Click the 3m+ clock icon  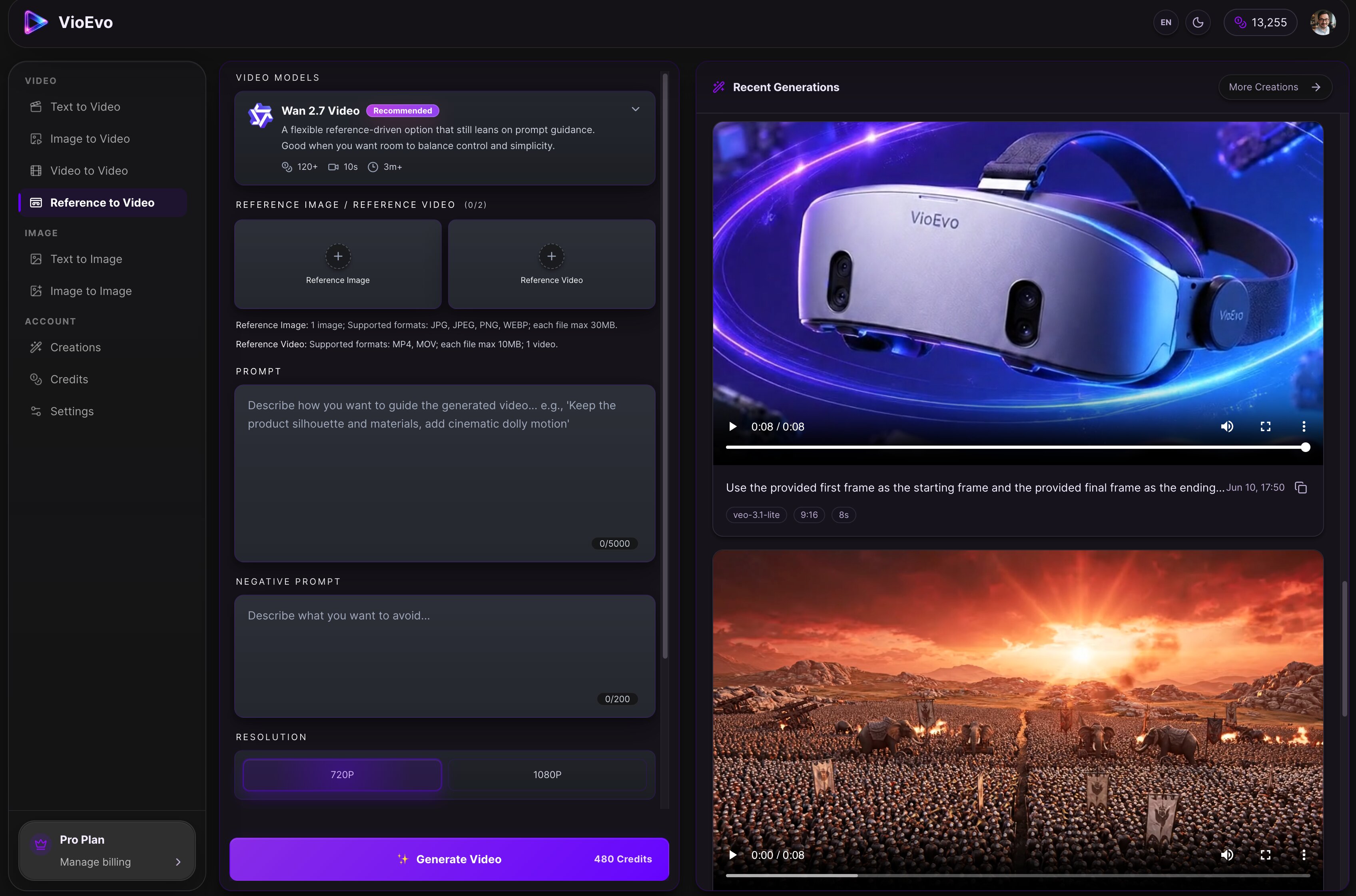point(373,167)
